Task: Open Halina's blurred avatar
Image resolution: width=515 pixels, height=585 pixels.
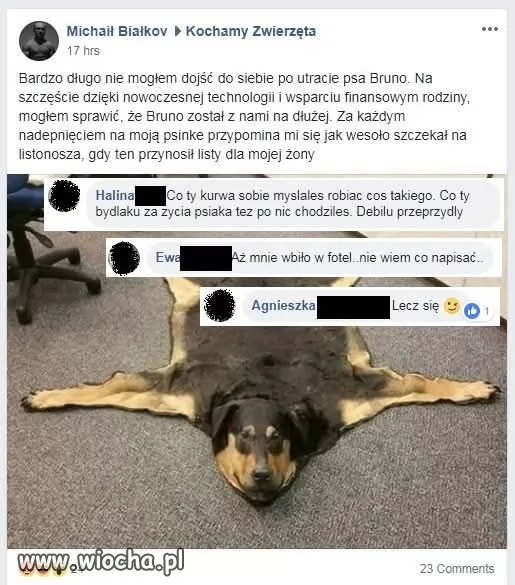Action: (x=64, y=195)
